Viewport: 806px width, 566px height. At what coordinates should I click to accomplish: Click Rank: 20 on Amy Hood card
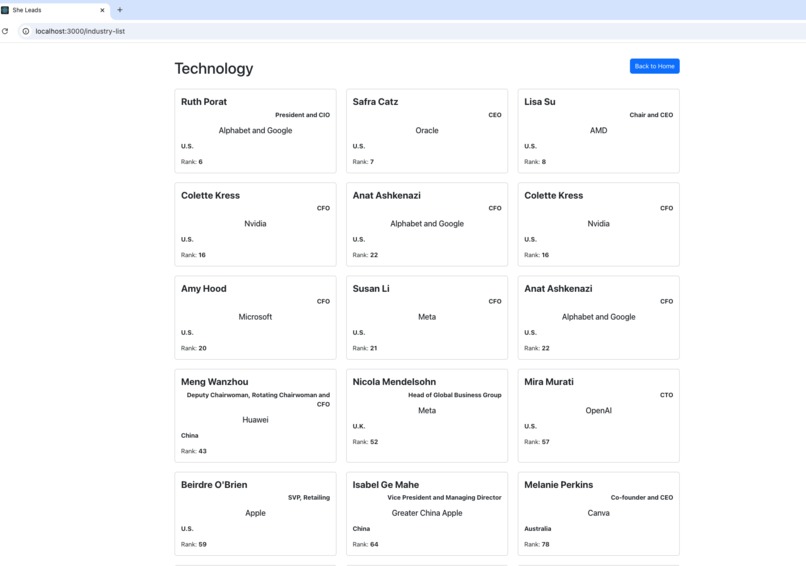coord(193,348)
